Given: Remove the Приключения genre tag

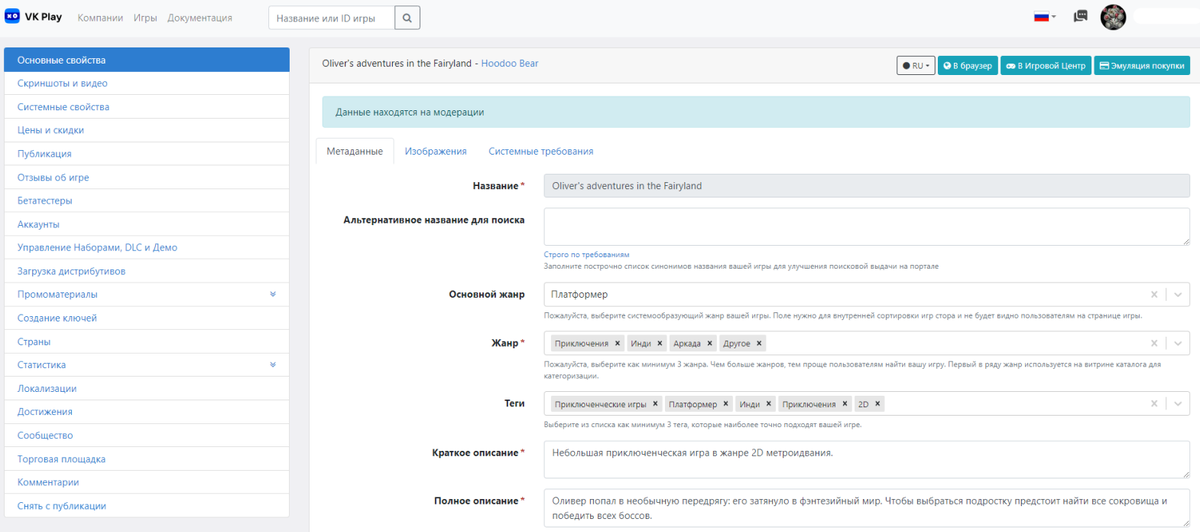Looking at the screenshot, I should 618,343.
